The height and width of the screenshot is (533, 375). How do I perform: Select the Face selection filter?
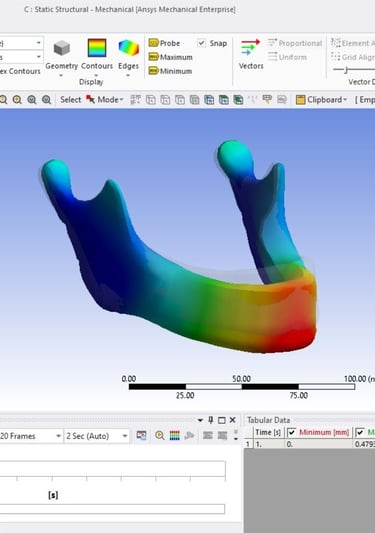[x=180, y=100]
